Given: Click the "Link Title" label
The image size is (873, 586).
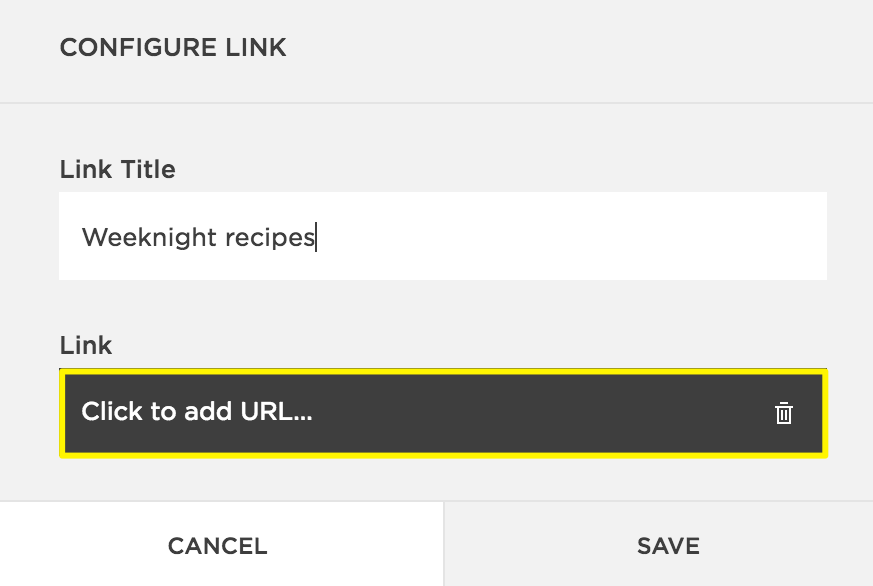Looking at the screenshot, I should pyautogui.click(x=117, y=170).
